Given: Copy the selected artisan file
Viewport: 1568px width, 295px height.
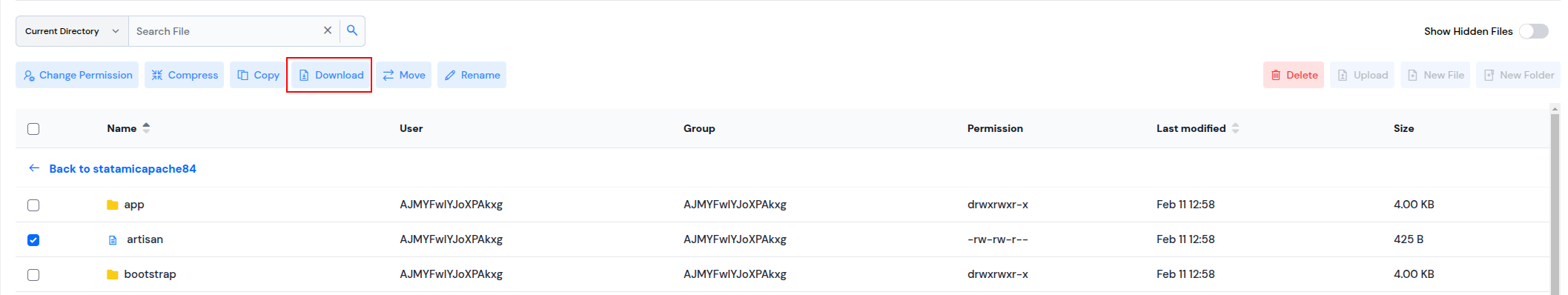Looking at the screenshot, I should tap(258, 75).
